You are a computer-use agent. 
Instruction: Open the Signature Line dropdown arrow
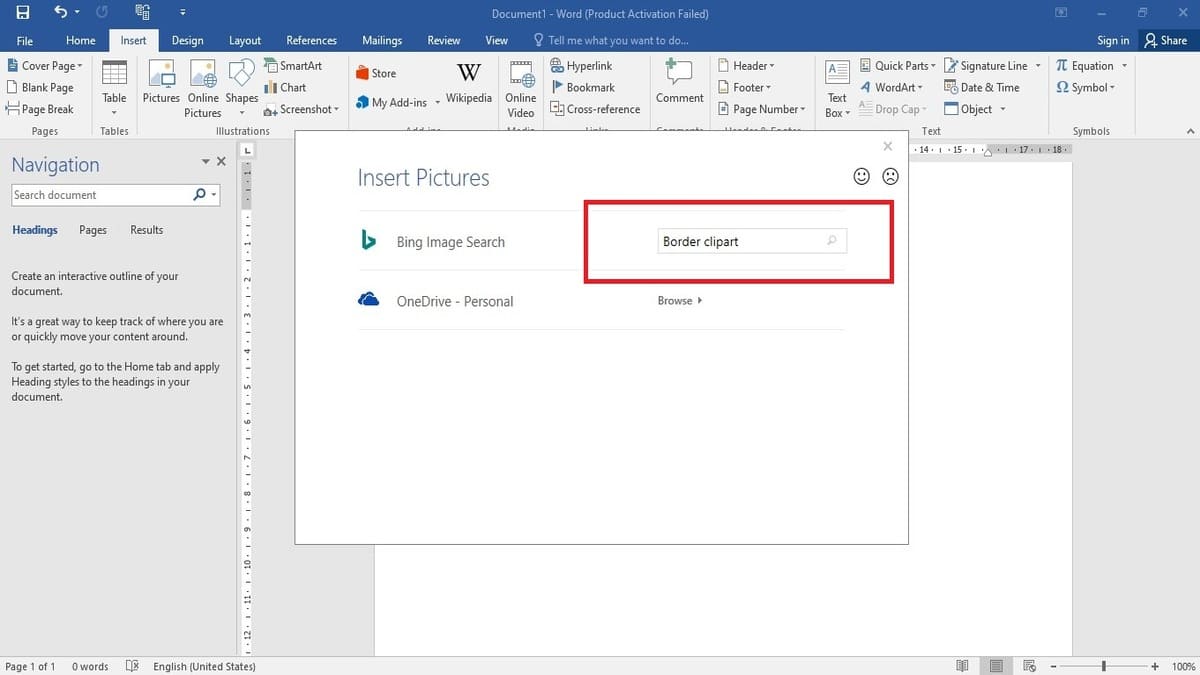pyautogui.click(x=1038, y=65)
